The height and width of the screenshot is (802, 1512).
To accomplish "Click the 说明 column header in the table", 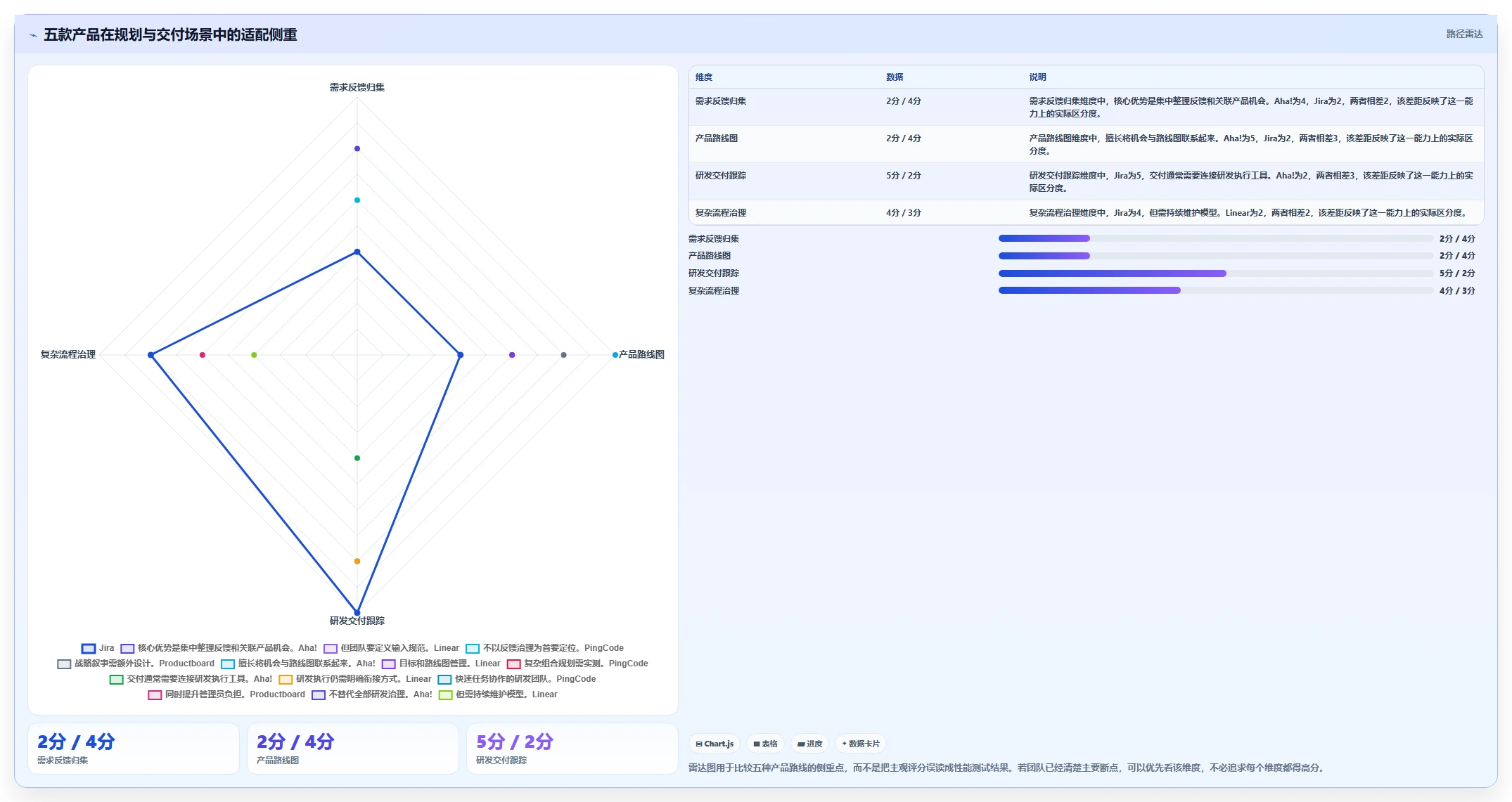I will [x=1038, y=77].
